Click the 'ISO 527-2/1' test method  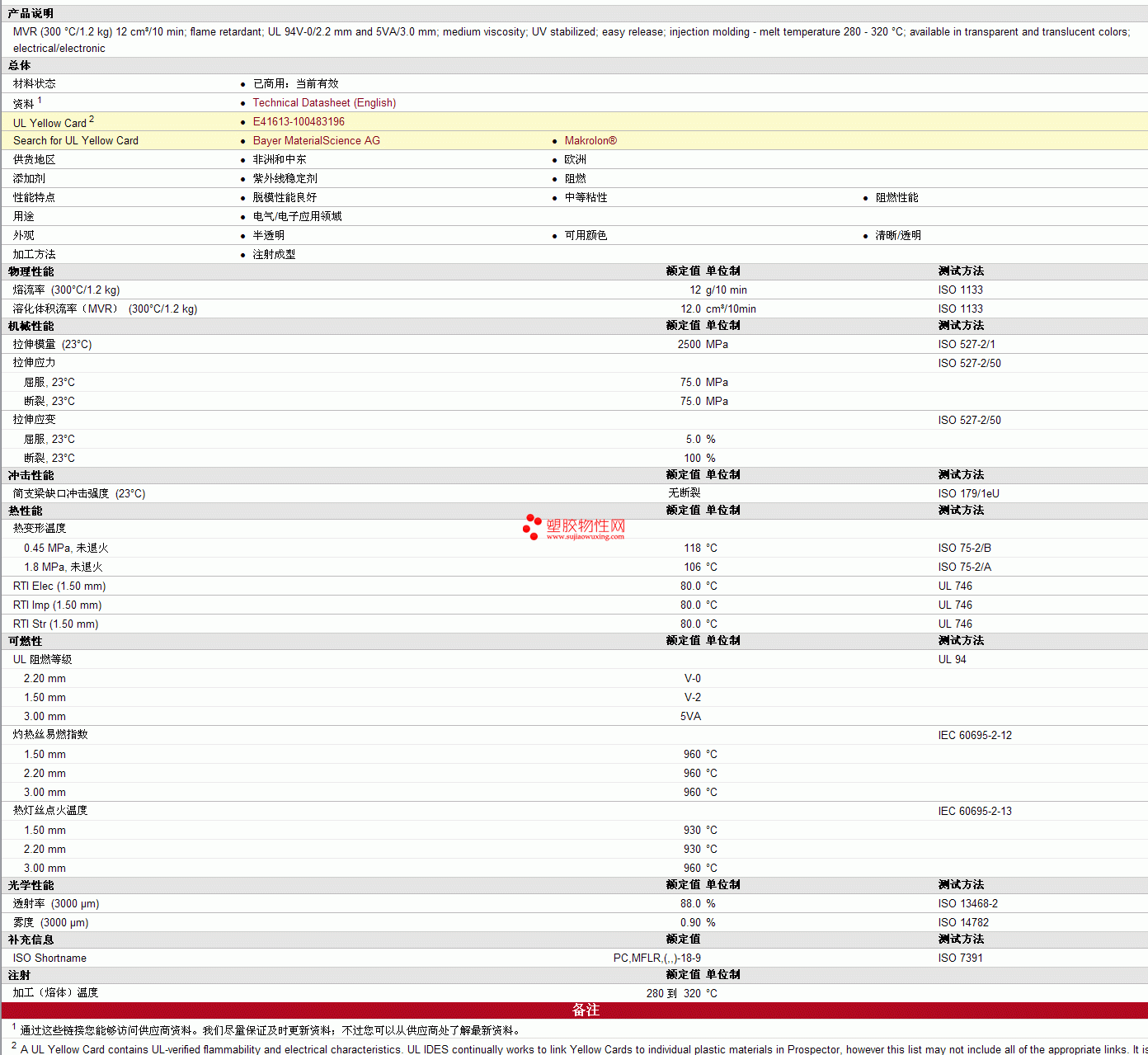point(966,345)
